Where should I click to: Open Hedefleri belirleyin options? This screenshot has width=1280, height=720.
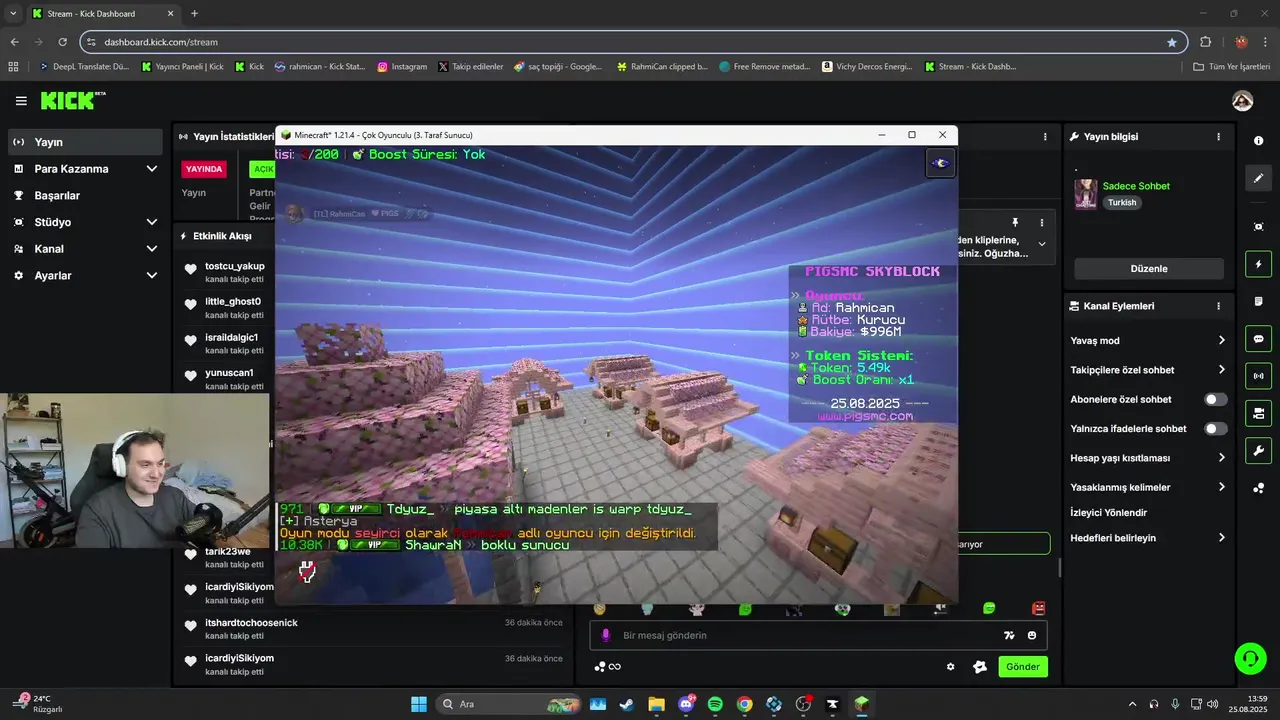click(1148, 537)
